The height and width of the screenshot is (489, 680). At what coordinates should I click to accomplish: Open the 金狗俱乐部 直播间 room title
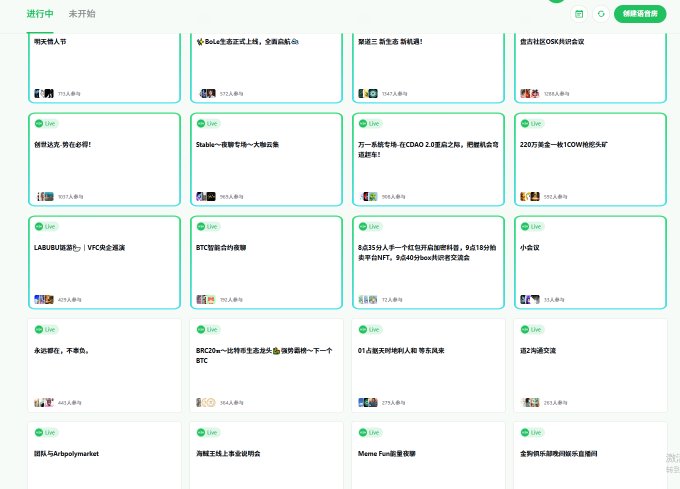[559, 454]
